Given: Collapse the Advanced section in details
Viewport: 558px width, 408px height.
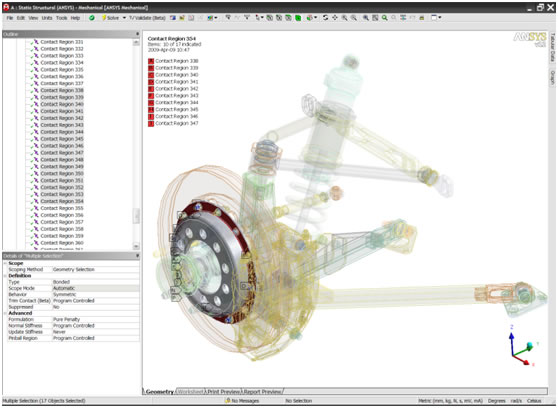Looking at the screenshot, I should [x=5, y=313].
